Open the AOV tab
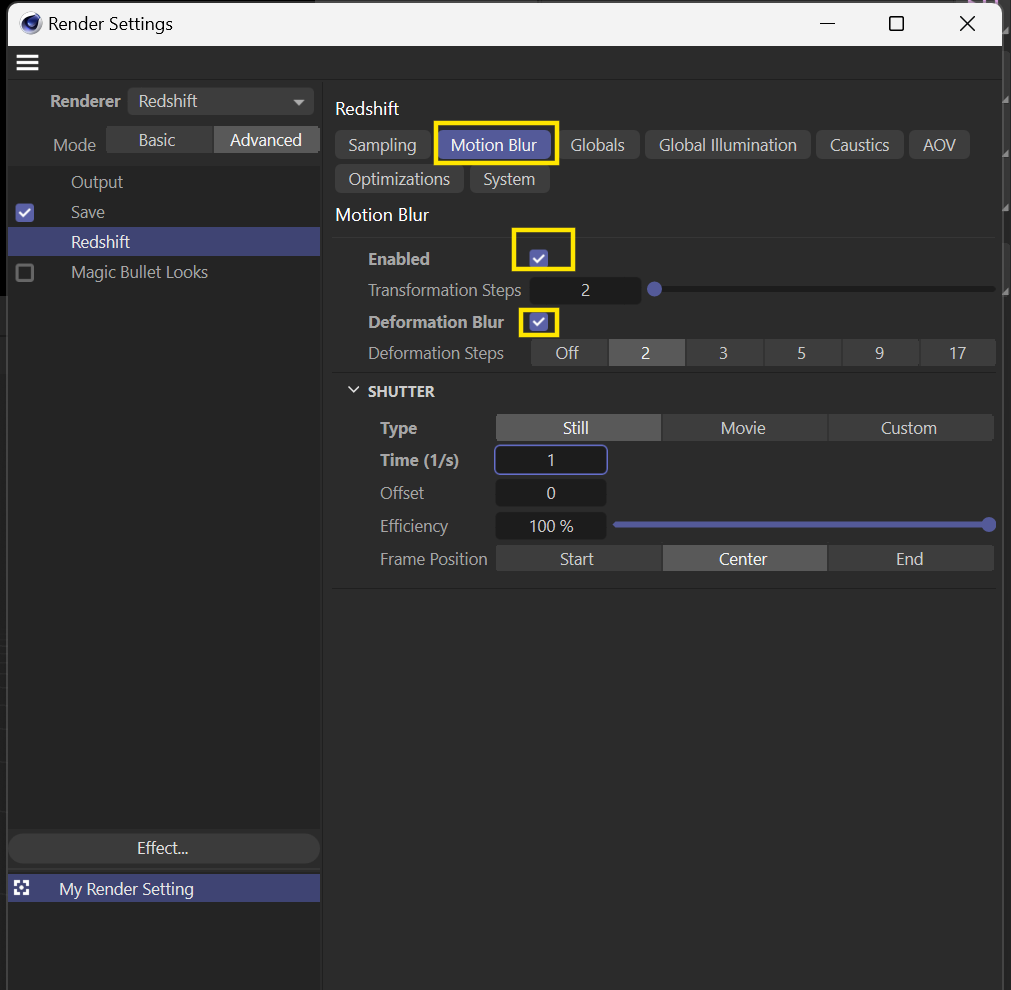 pos(939,145)
